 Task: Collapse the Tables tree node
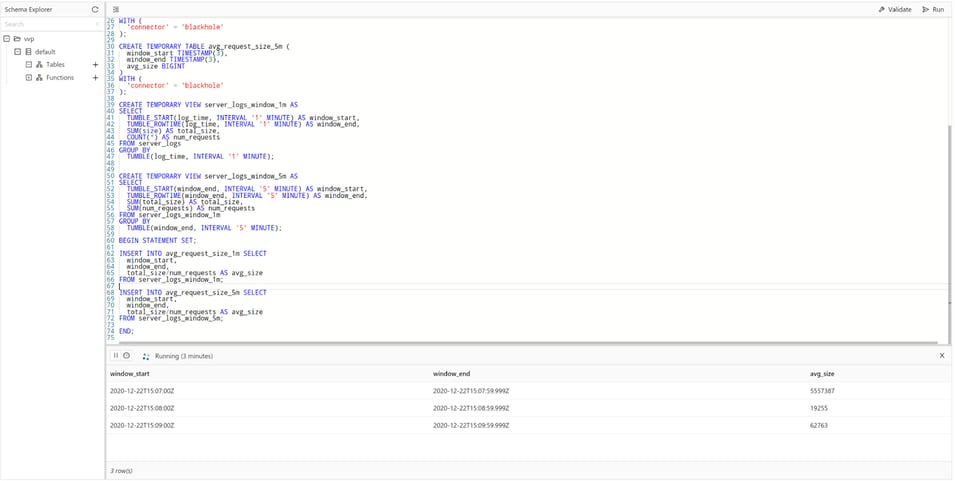point(29,65)
